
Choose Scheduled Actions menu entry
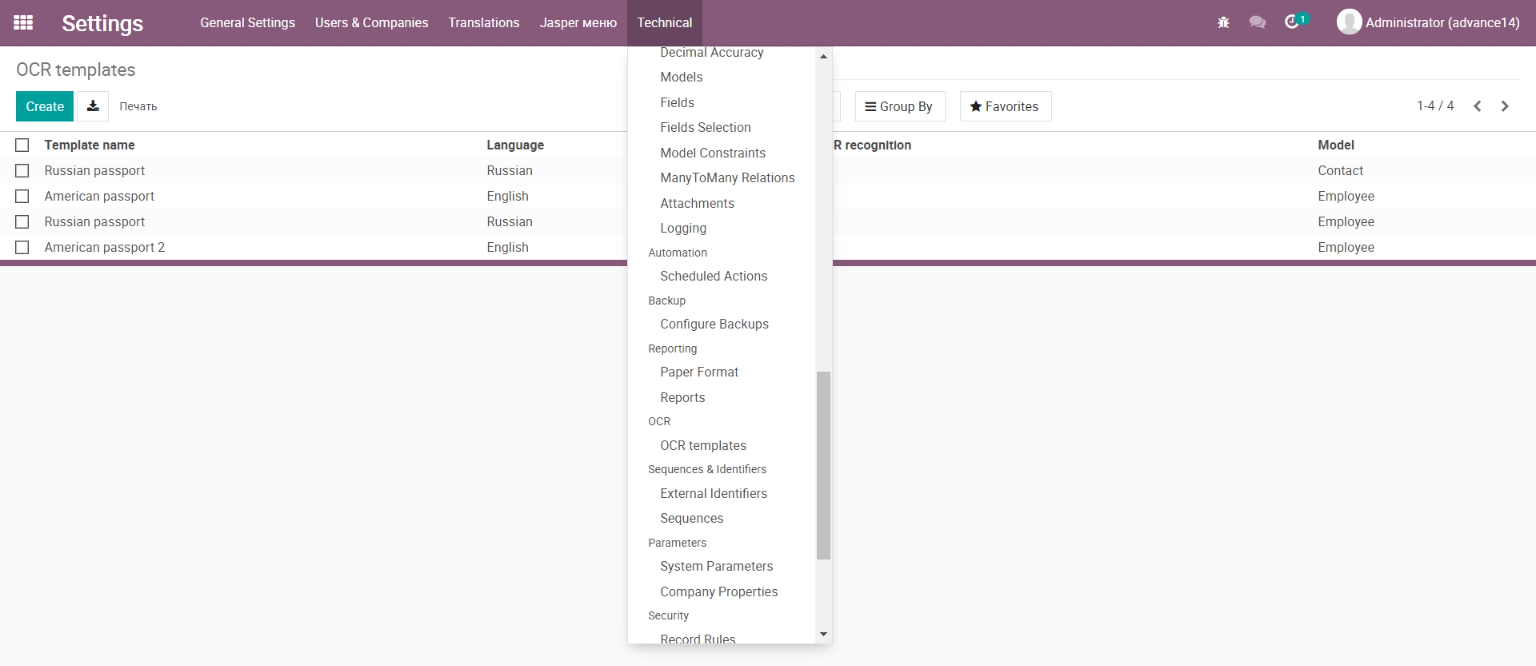click(x=714, y=276)
